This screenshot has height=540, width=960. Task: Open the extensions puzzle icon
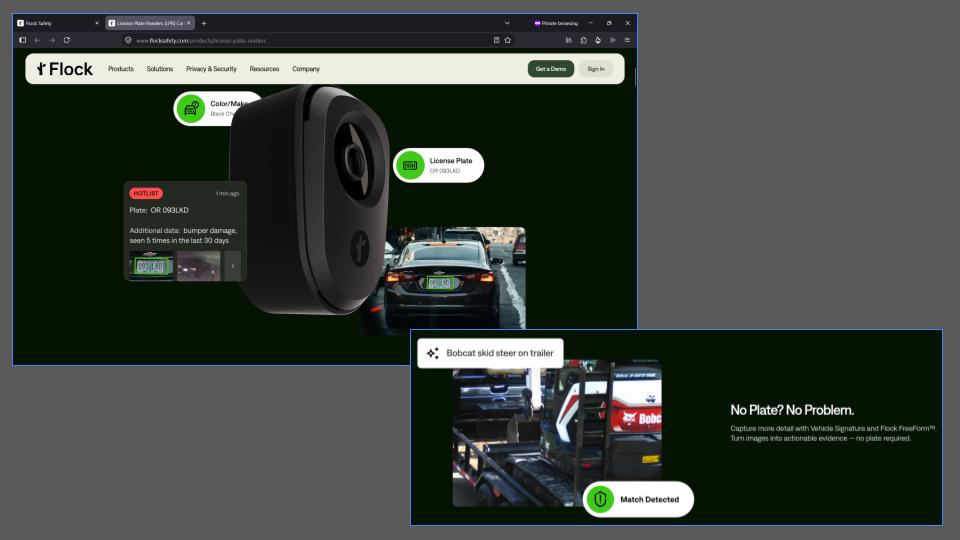click(x=583, y=40)
